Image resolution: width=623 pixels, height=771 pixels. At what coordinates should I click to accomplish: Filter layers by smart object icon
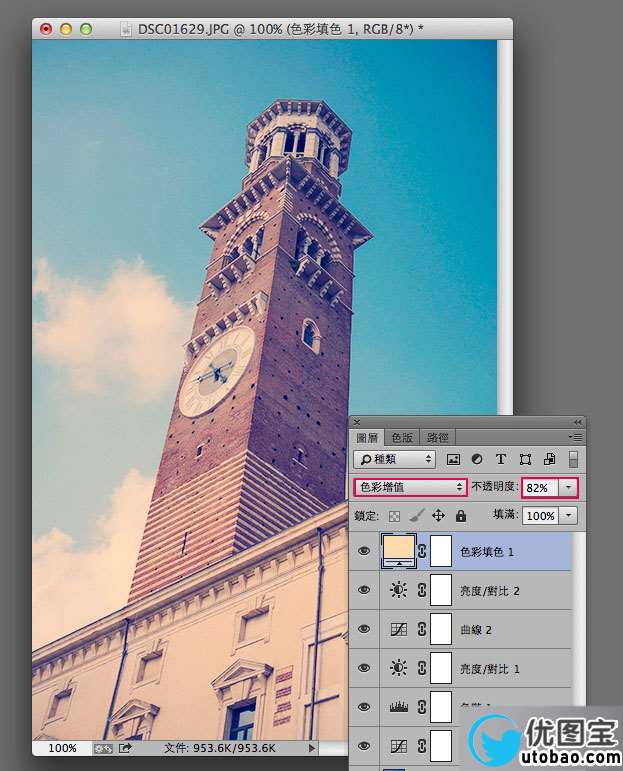pyautogui.click(x=549, y=459)
